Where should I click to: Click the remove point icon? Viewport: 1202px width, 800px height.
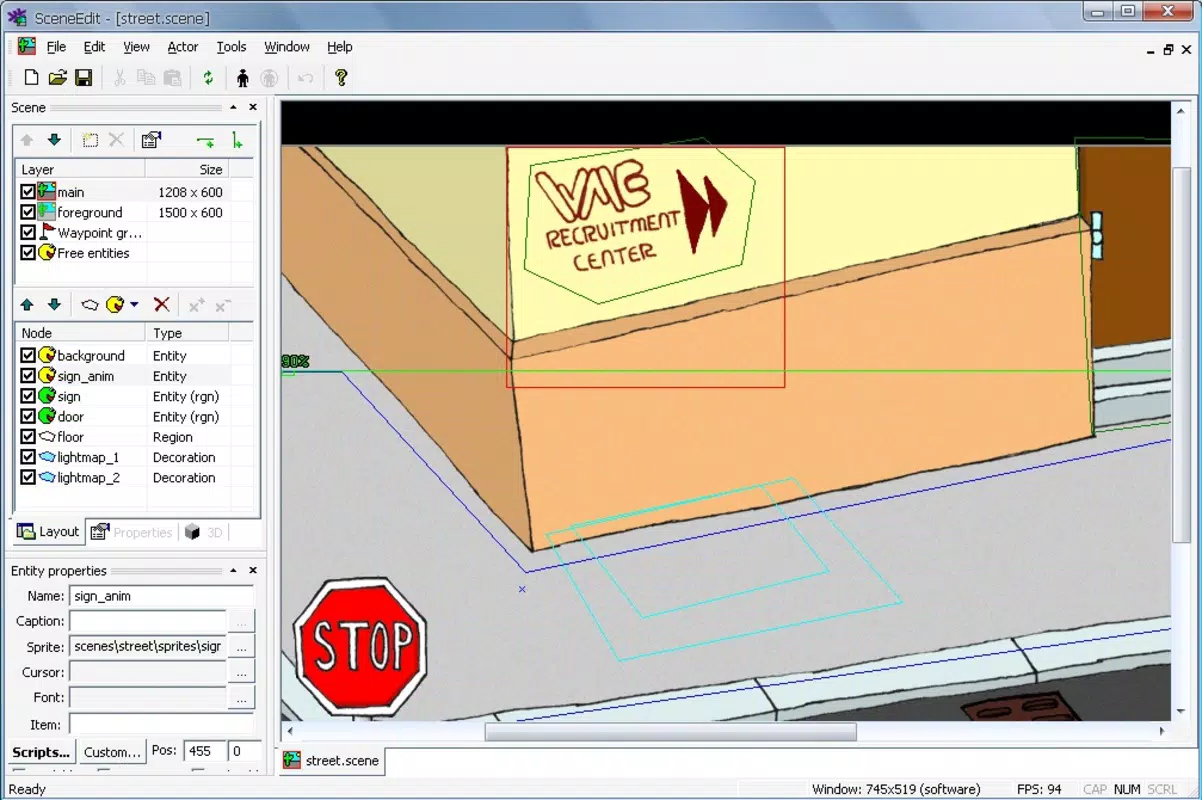click(223, 304)
